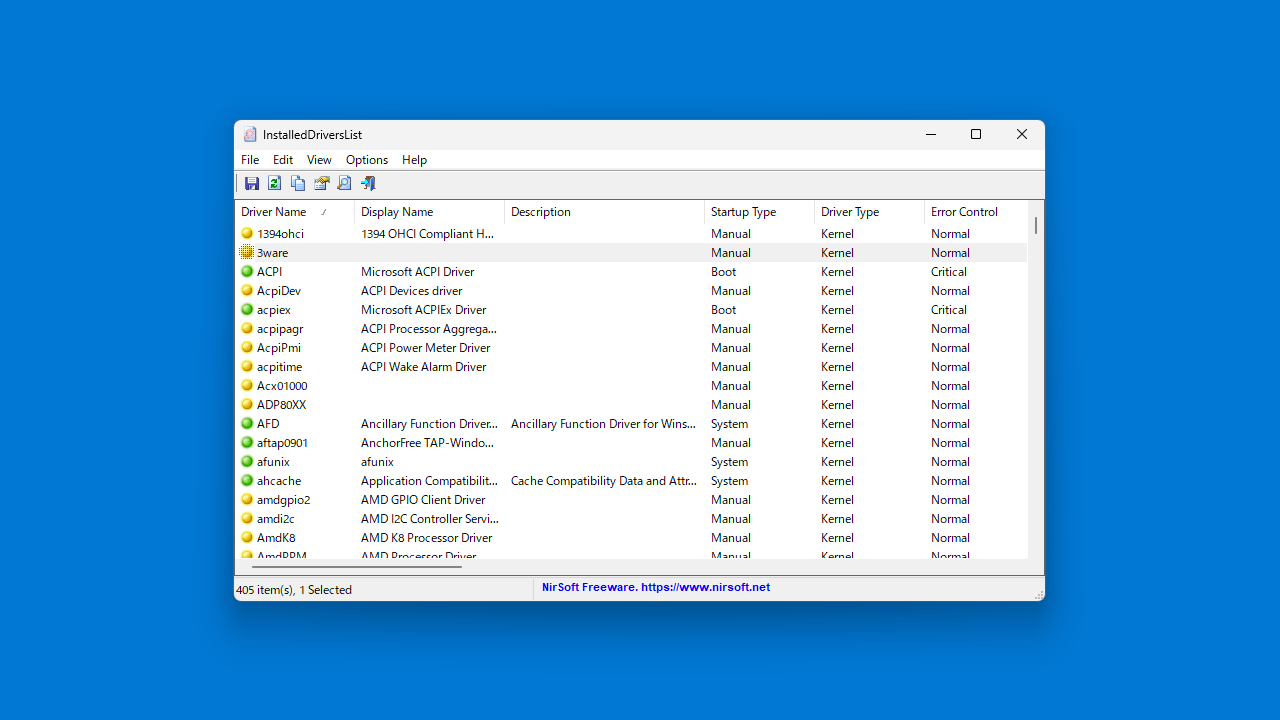Click the 'Ancillary Function Driver for Wins...' description cell
The image size is (1280, 720).
(x=603, y=423)
